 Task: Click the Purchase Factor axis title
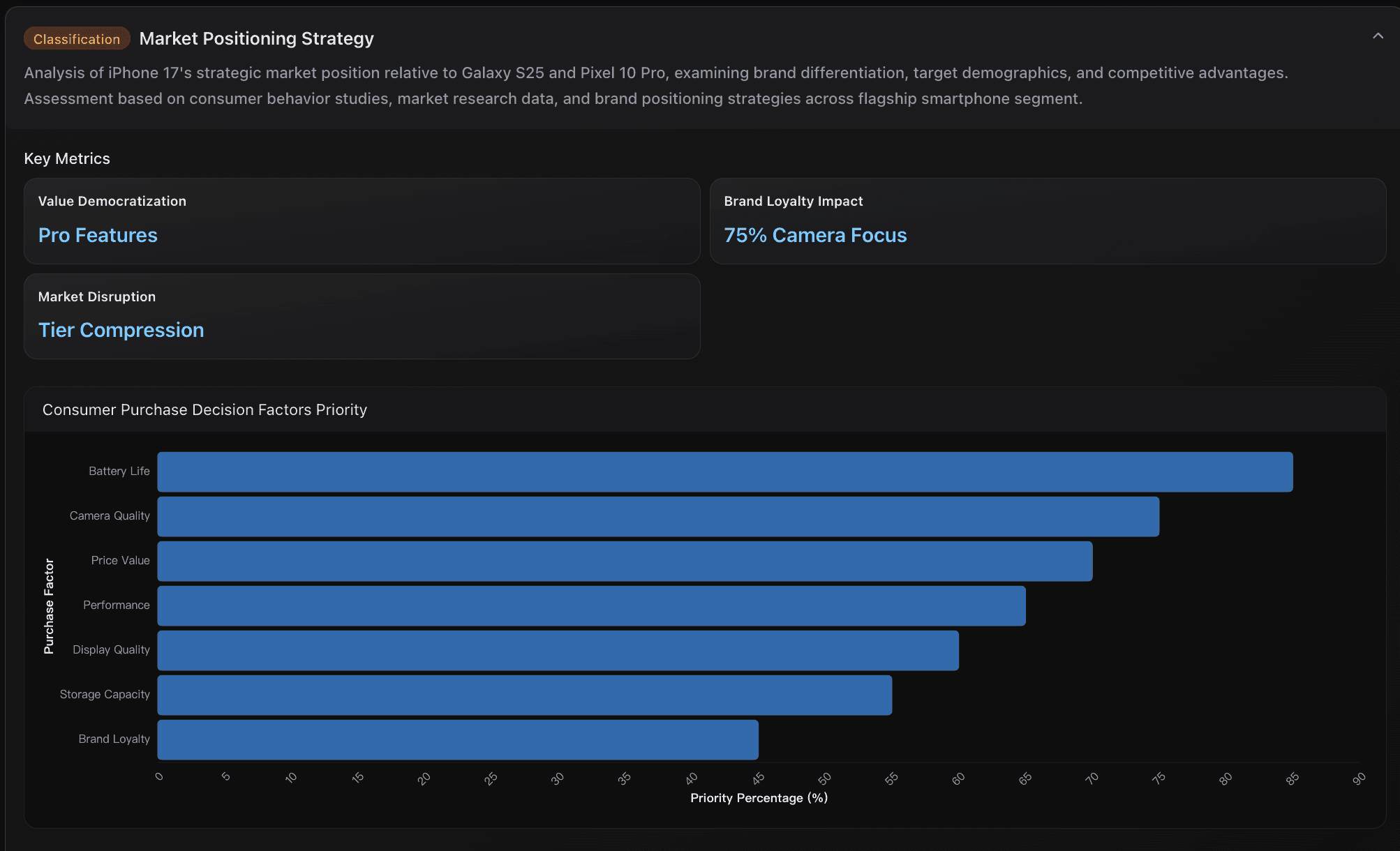click(x=49, y=606)
